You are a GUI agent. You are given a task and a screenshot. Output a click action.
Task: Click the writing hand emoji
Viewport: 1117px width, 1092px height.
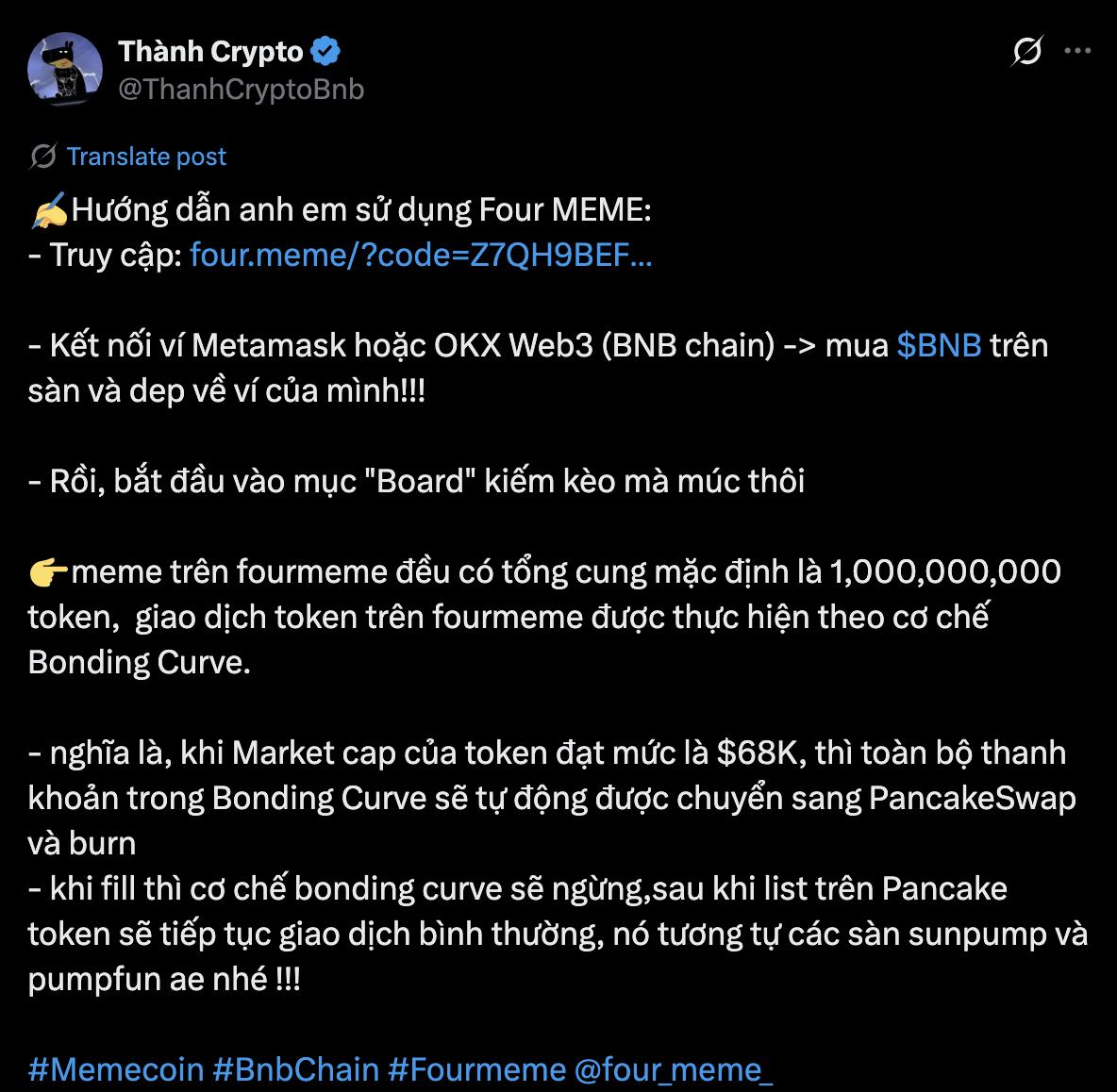pos(48,209)
